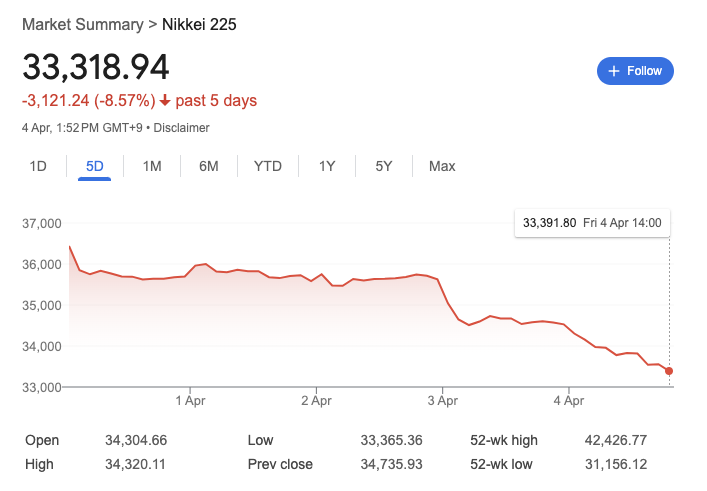Show the 1M chart range
The height and width of the screenshot is (491, 707).
152,166
